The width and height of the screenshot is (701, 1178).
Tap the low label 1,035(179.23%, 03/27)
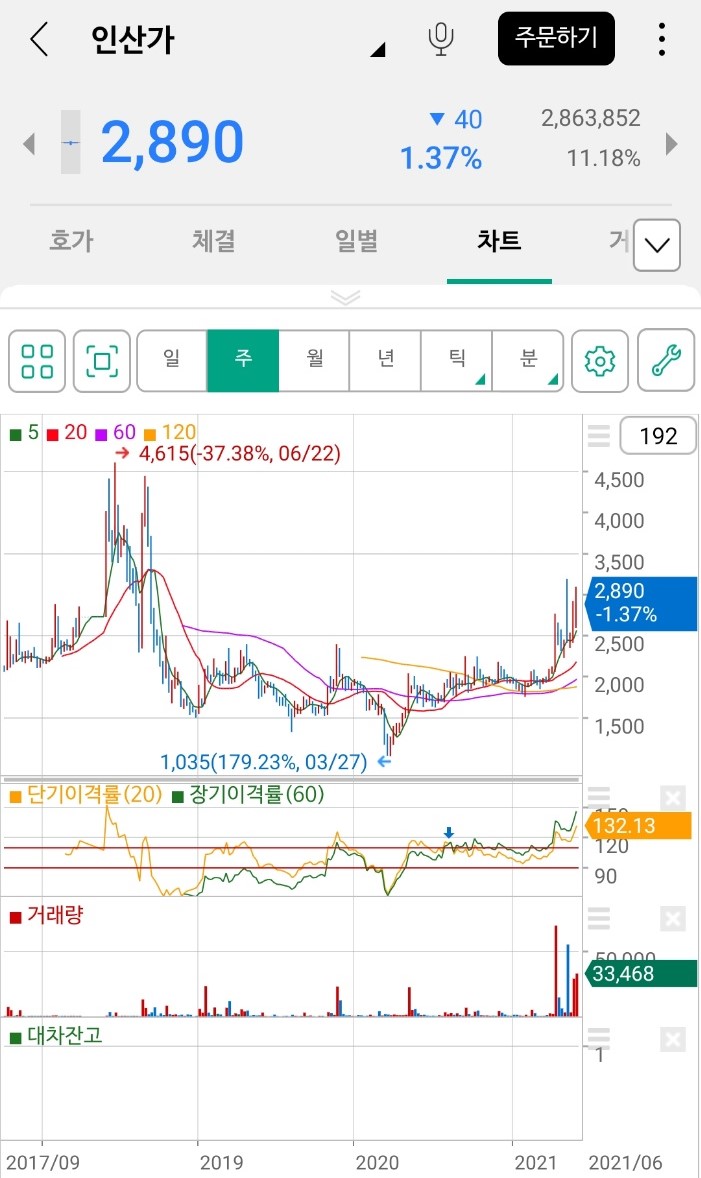tap(263, 762)
